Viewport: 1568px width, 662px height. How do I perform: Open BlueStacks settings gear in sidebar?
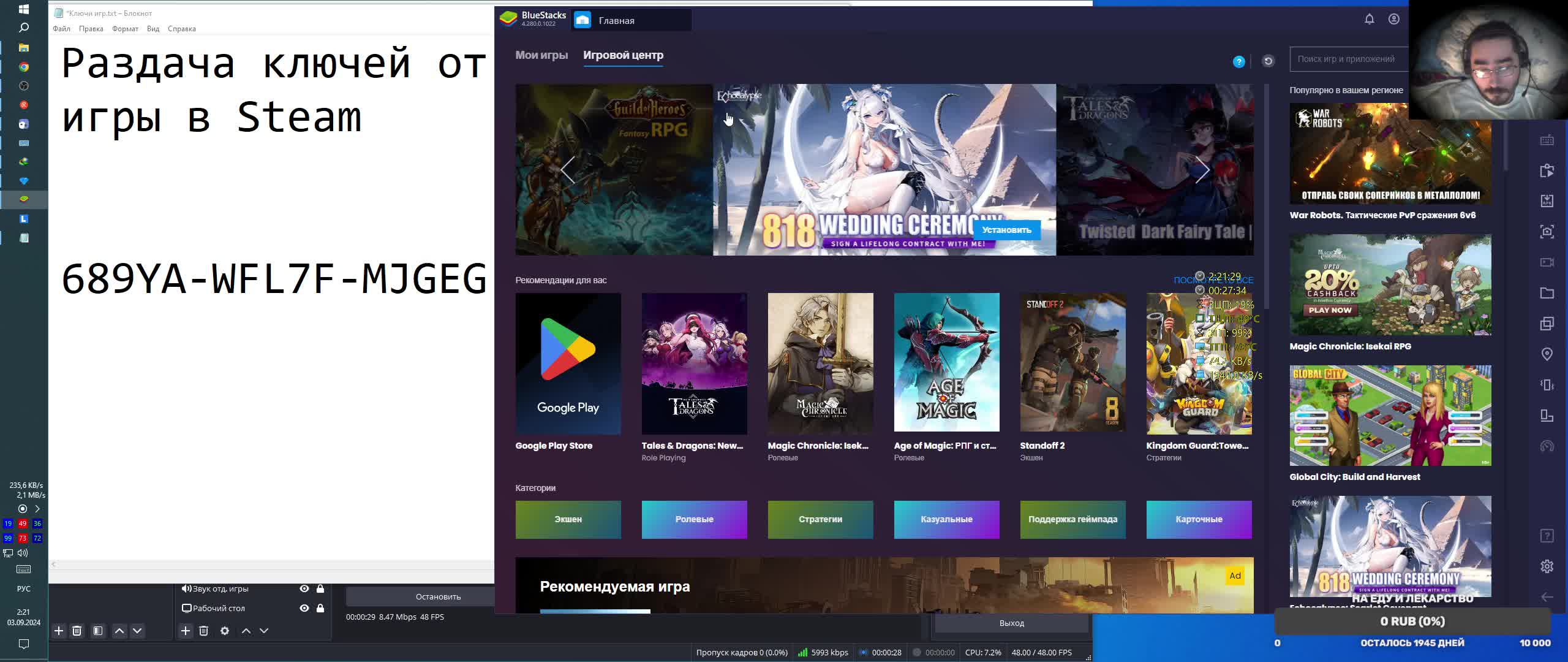click(x=1547, y=566)
